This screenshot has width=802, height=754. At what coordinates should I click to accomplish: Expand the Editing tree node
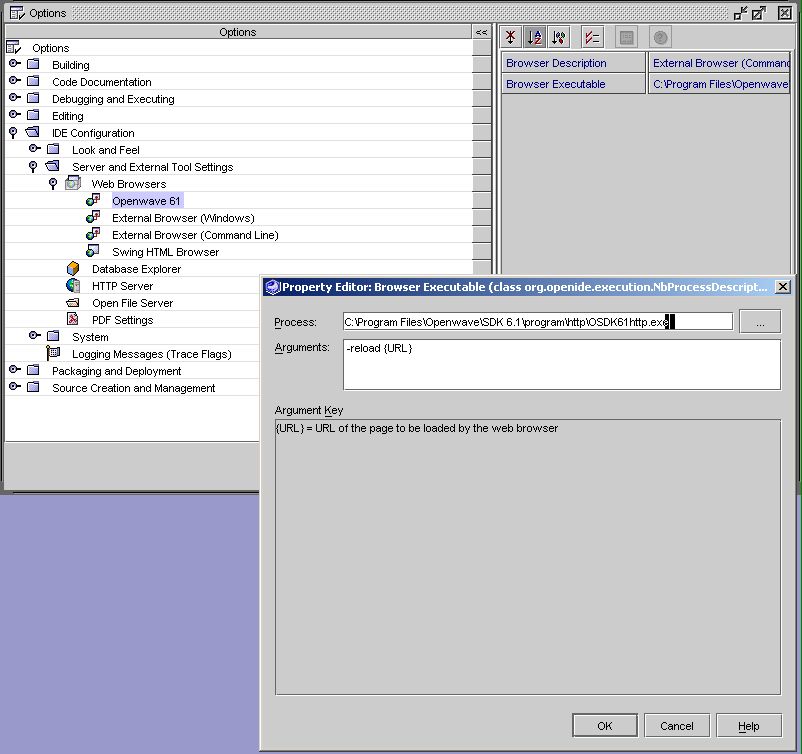[14, 114]
